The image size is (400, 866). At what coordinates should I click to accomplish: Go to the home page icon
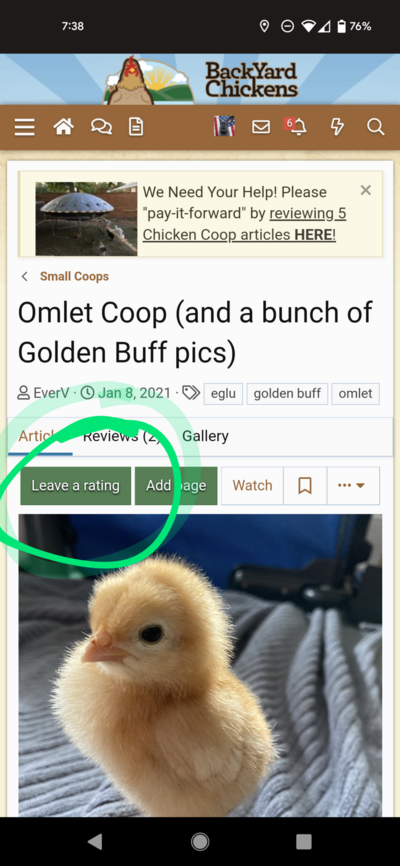(x=64, y=128)
